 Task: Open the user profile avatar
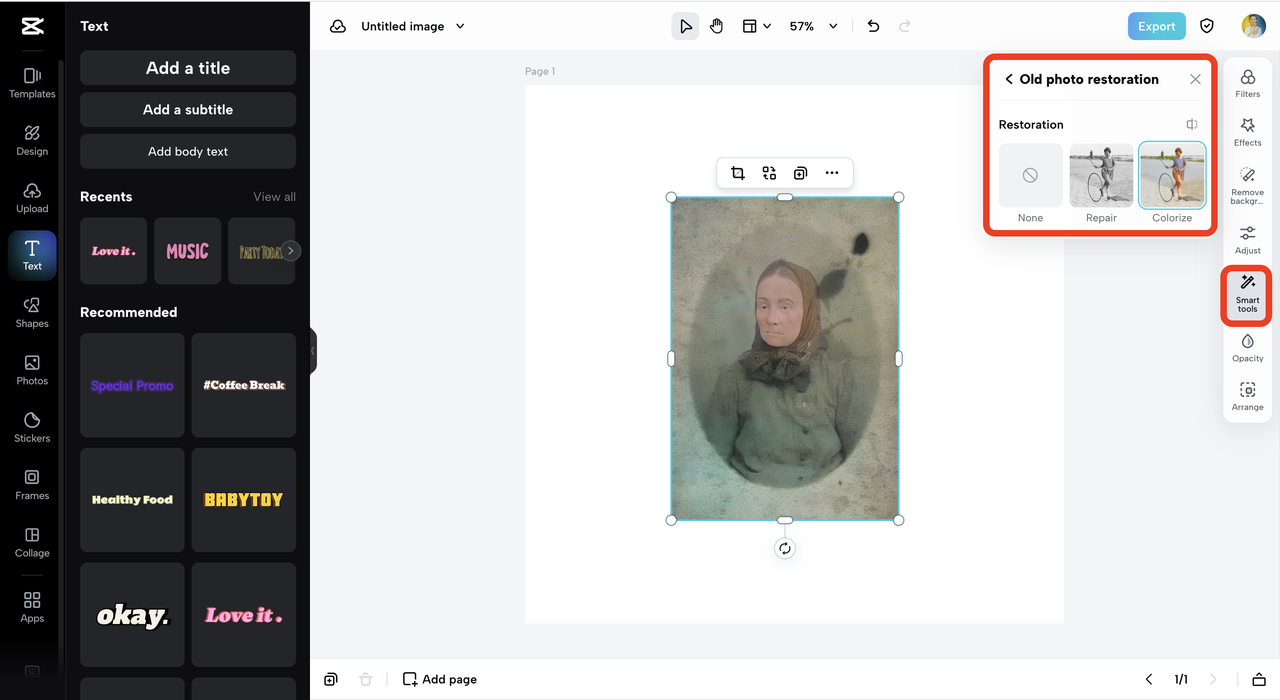click(1253, 26)
